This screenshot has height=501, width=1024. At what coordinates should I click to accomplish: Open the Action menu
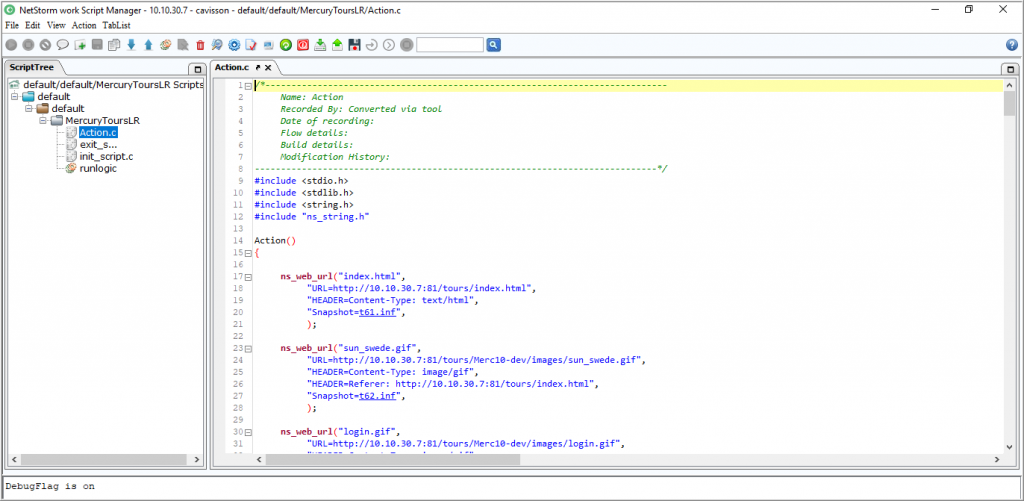(84, 25)
